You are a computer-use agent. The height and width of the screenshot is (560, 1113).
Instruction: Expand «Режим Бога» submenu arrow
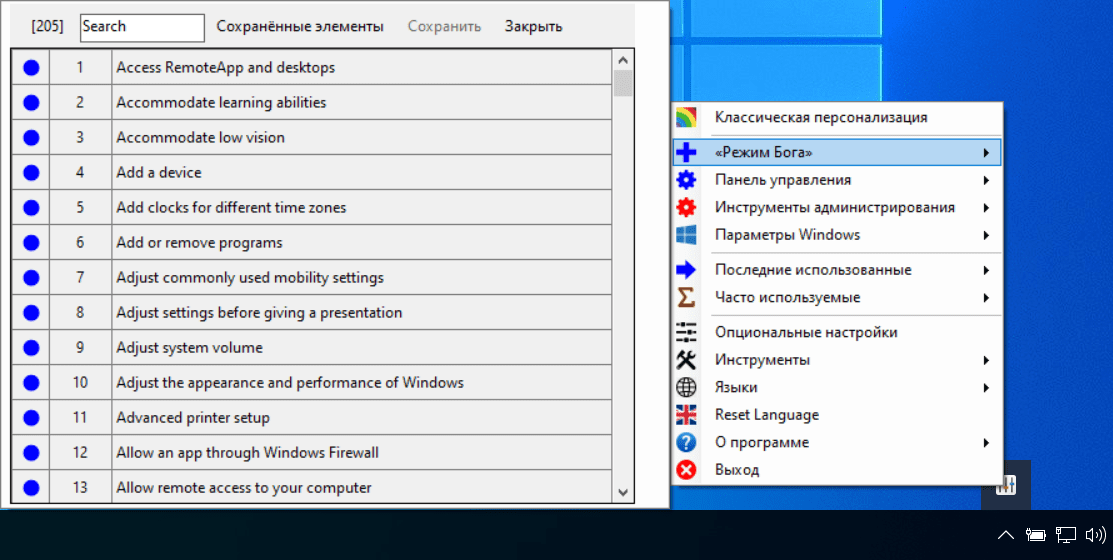pos(986,153)
